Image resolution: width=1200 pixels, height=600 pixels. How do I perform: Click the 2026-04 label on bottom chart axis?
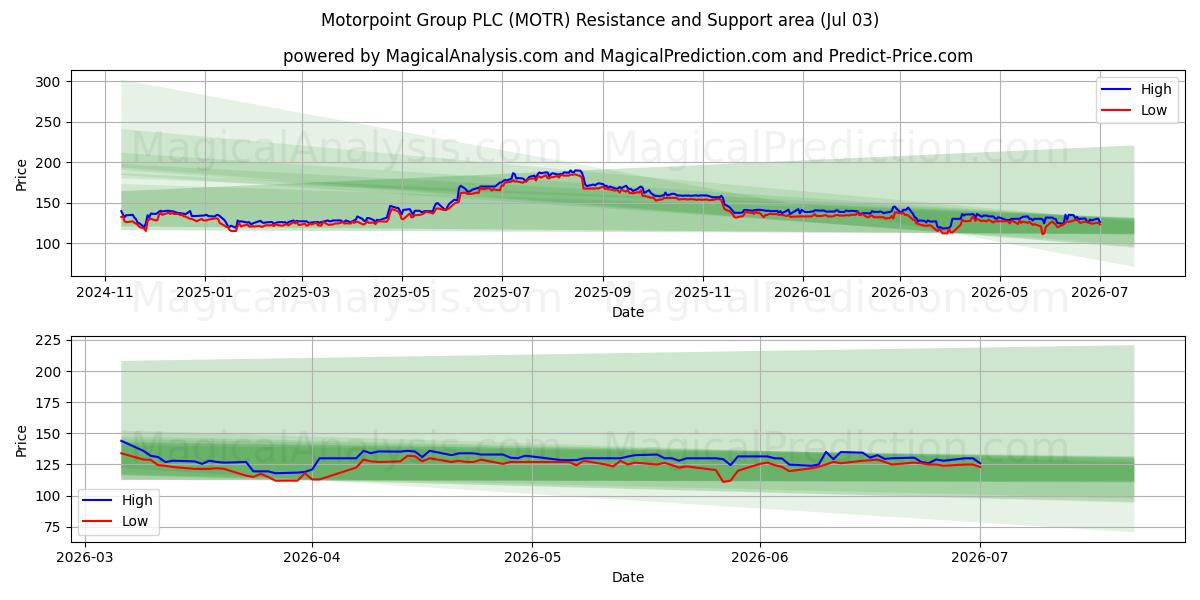point(312,558)
